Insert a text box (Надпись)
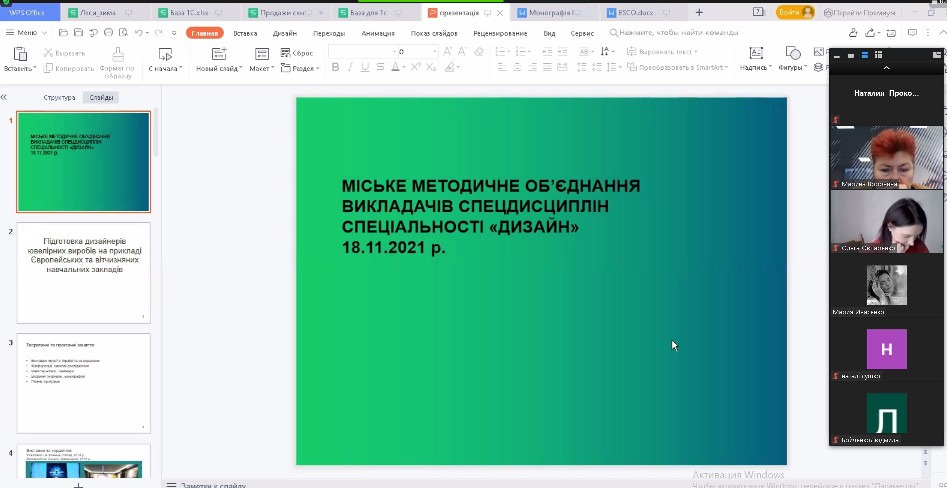947x488 pixels. 754,54
